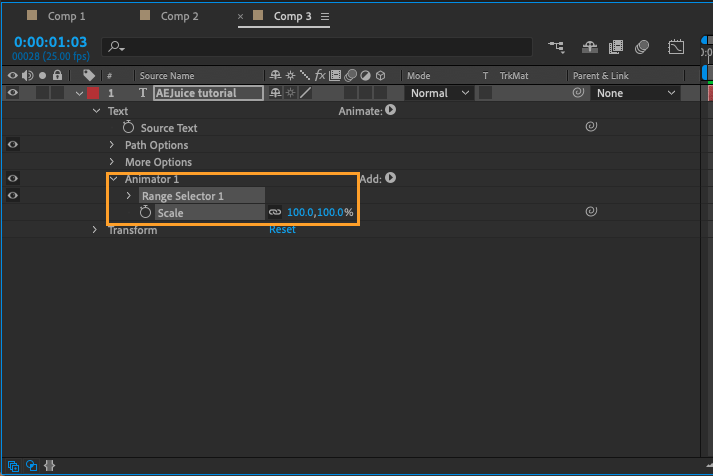Viewport: 713px width, 476px height.
Task: Toggle hide shy layers button in toolbar
Action: pos(590,47)
